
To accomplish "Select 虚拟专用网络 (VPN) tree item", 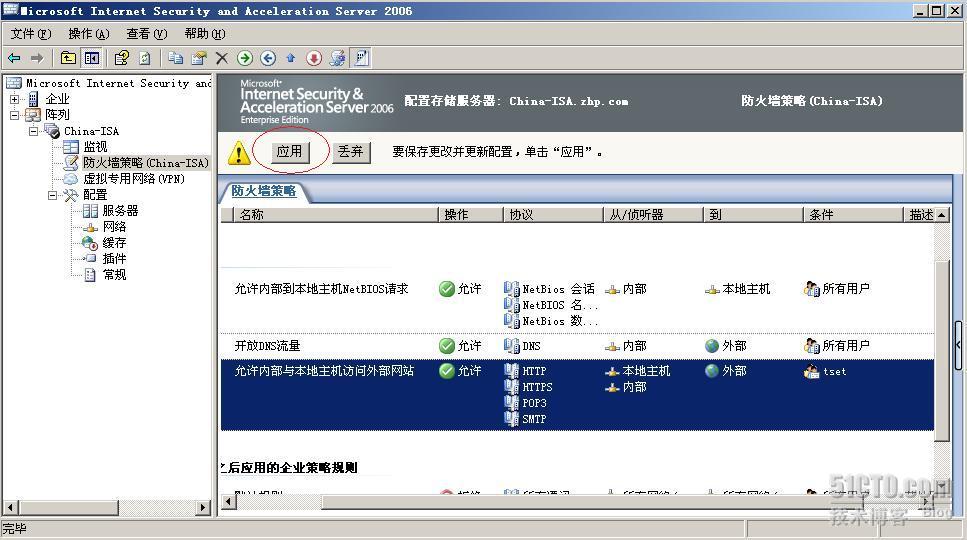I will [134, 179].
